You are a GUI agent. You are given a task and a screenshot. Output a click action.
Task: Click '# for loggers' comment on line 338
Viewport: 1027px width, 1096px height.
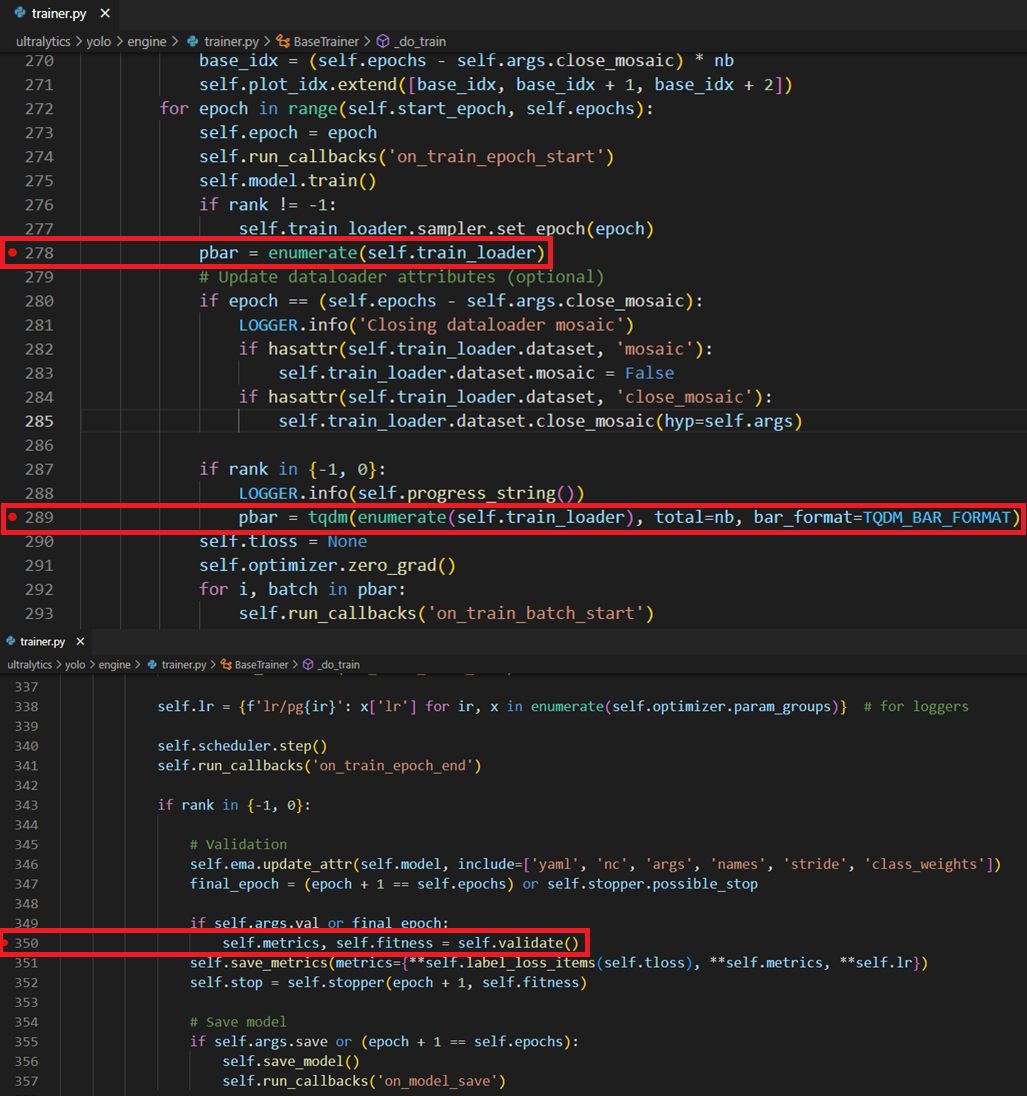pyautogui.click(x=916, y=707)
